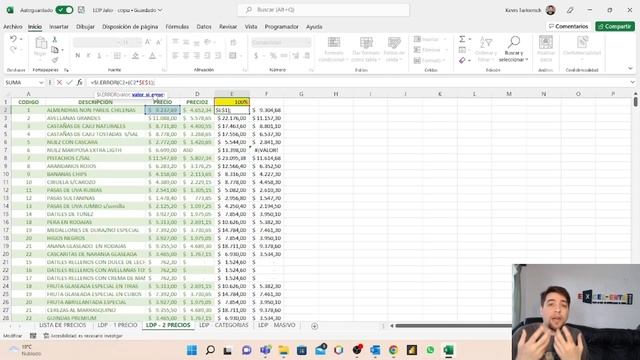Toggle italic K formatting
Viewport: 640px width, 360px height.
[88, 56]
